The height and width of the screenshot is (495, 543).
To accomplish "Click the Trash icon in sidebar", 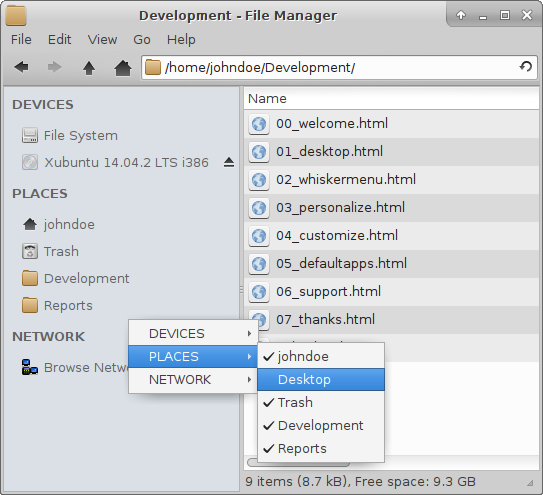I will [x=30, y=251].
